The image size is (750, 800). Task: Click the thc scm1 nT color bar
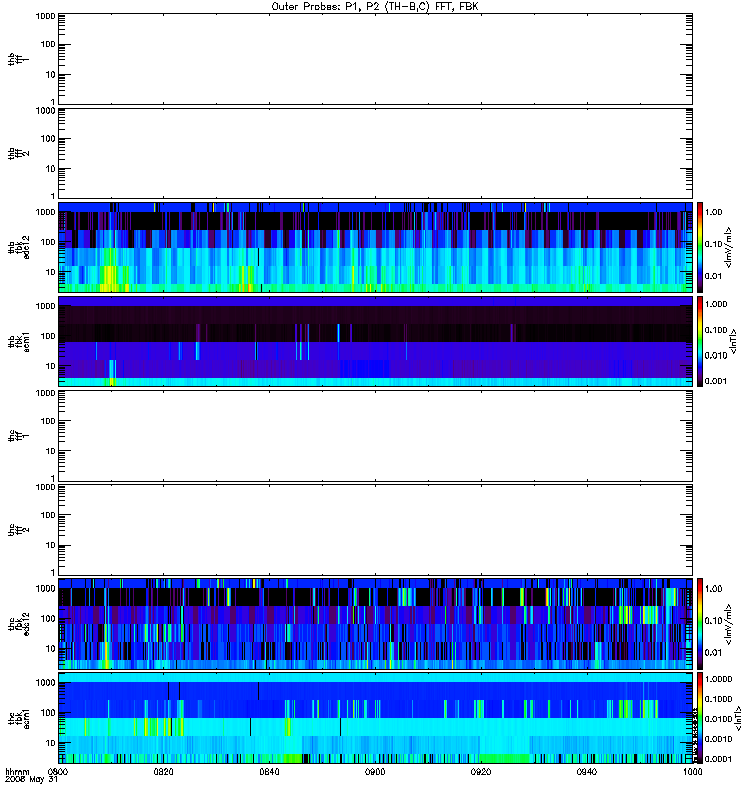[700, 718]
